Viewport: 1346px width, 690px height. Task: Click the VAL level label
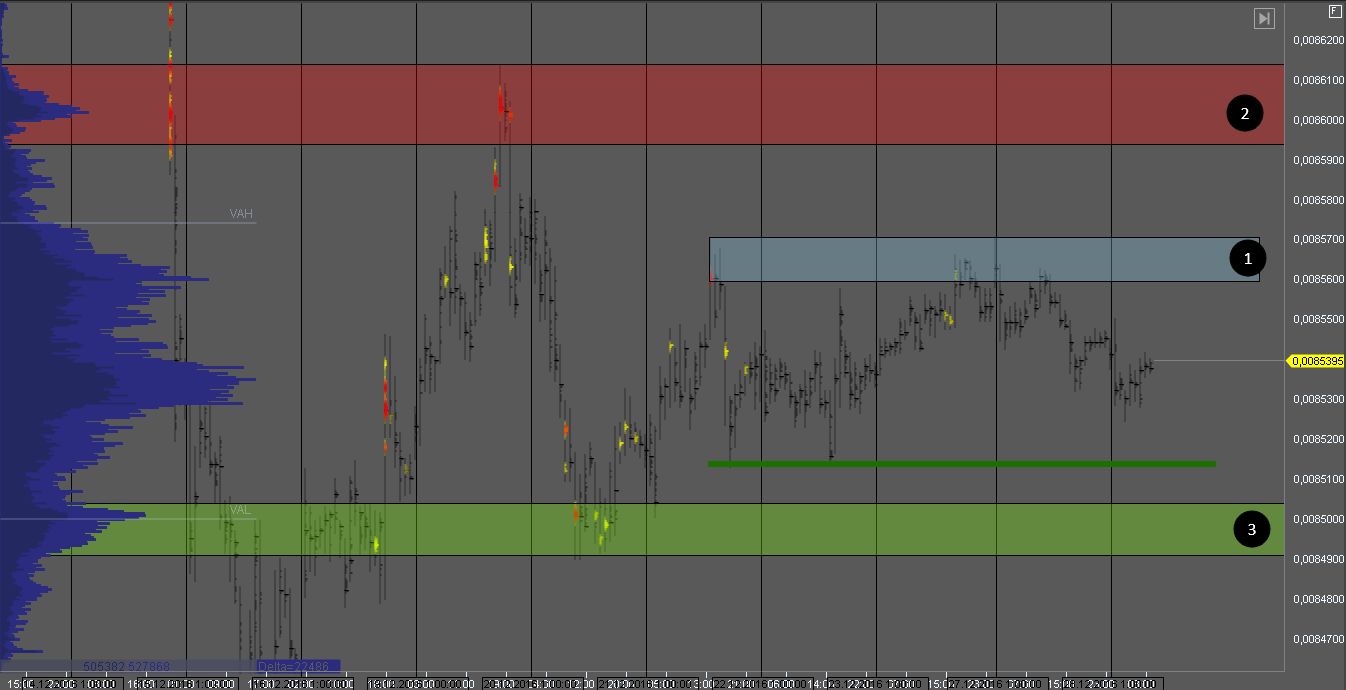pyautogui.click(x=241, y=510)
